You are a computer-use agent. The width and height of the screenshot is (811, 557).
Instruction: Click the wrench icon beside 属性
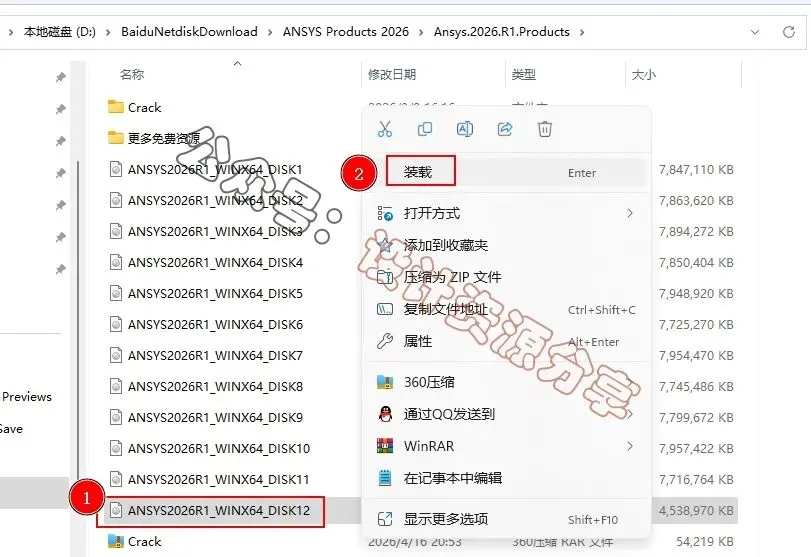pyautogui.click(x=385, y=341)
